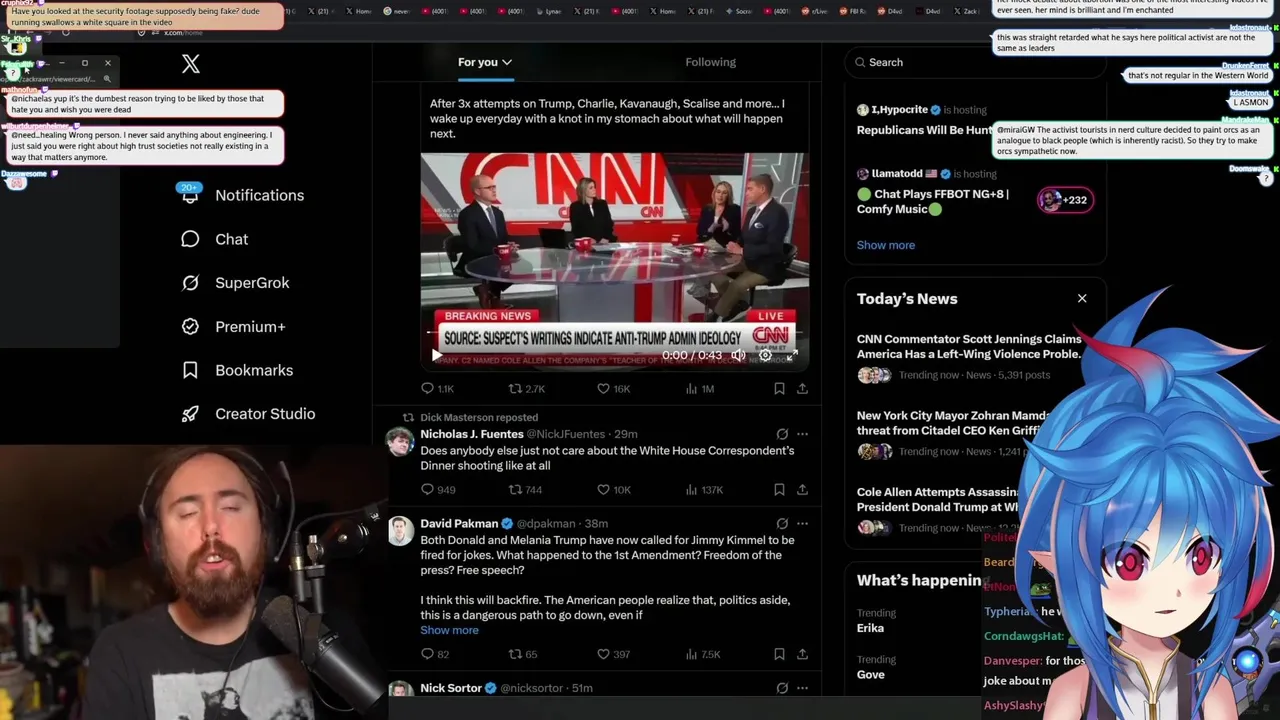Open Notifications menu item
This screenshot has width=1280, height=720.
259,195
